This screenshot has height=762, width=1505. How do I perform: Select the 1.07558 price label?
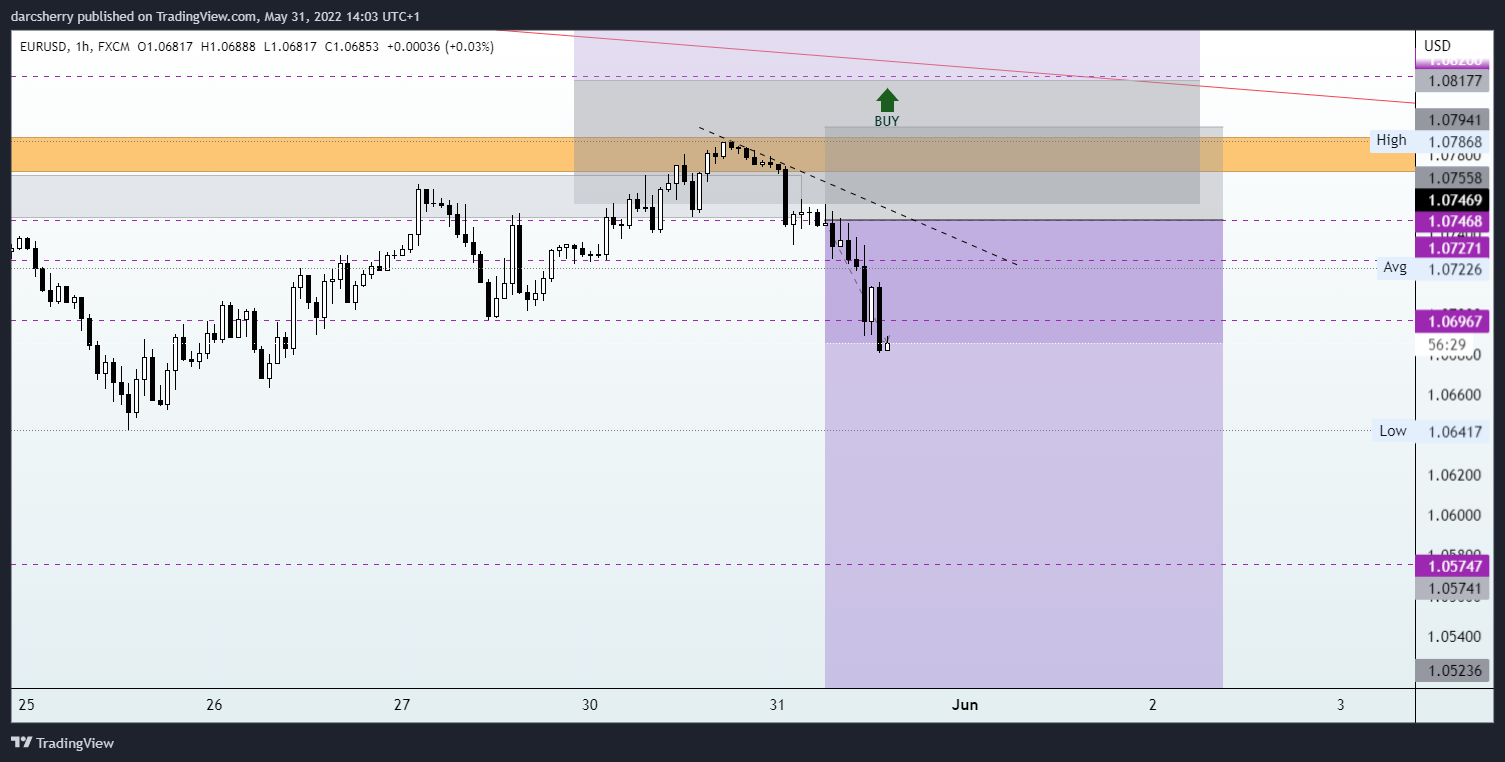pyautogui.click(x=1455, y=177)
